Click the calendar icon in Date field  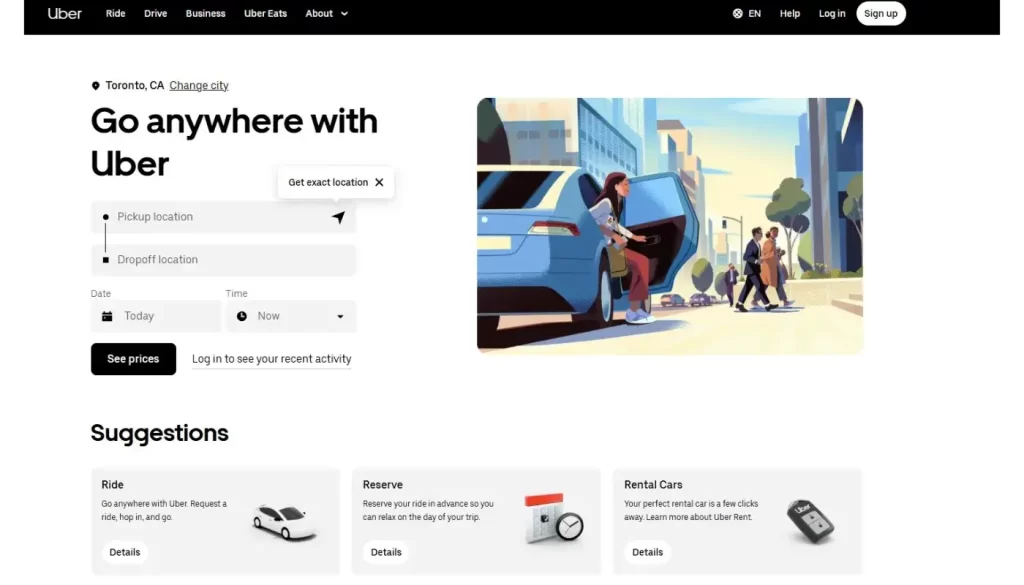107,316
